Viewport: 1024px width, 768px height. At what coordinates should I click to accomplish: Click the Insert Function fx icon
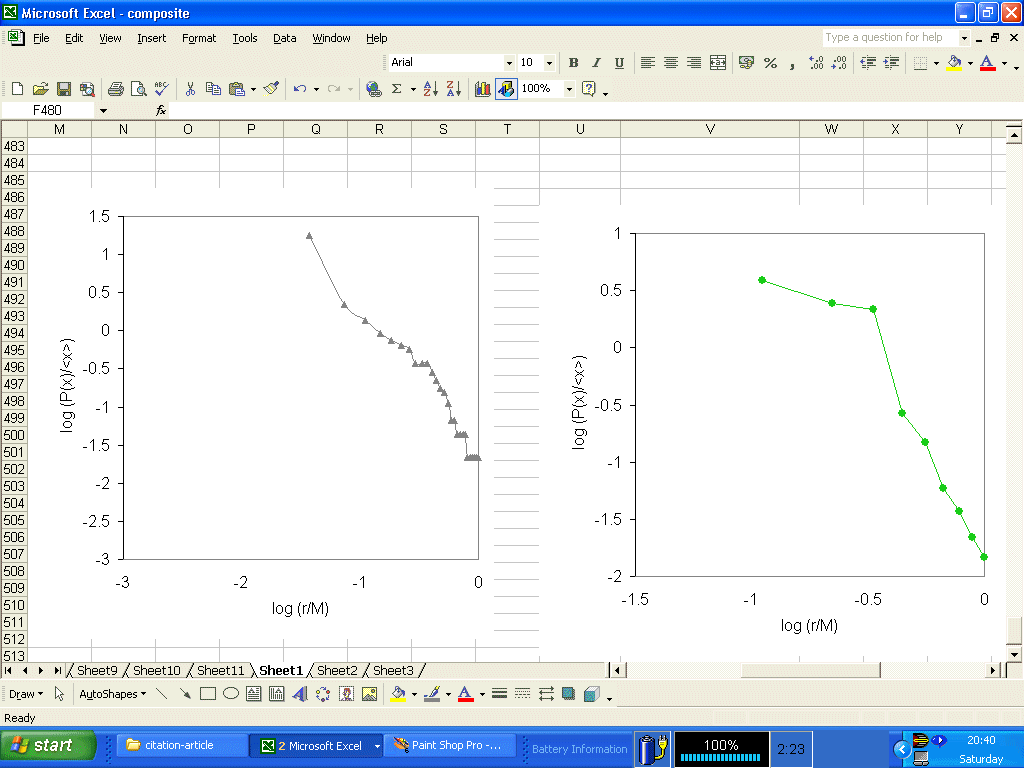click(x=161, y=110)
